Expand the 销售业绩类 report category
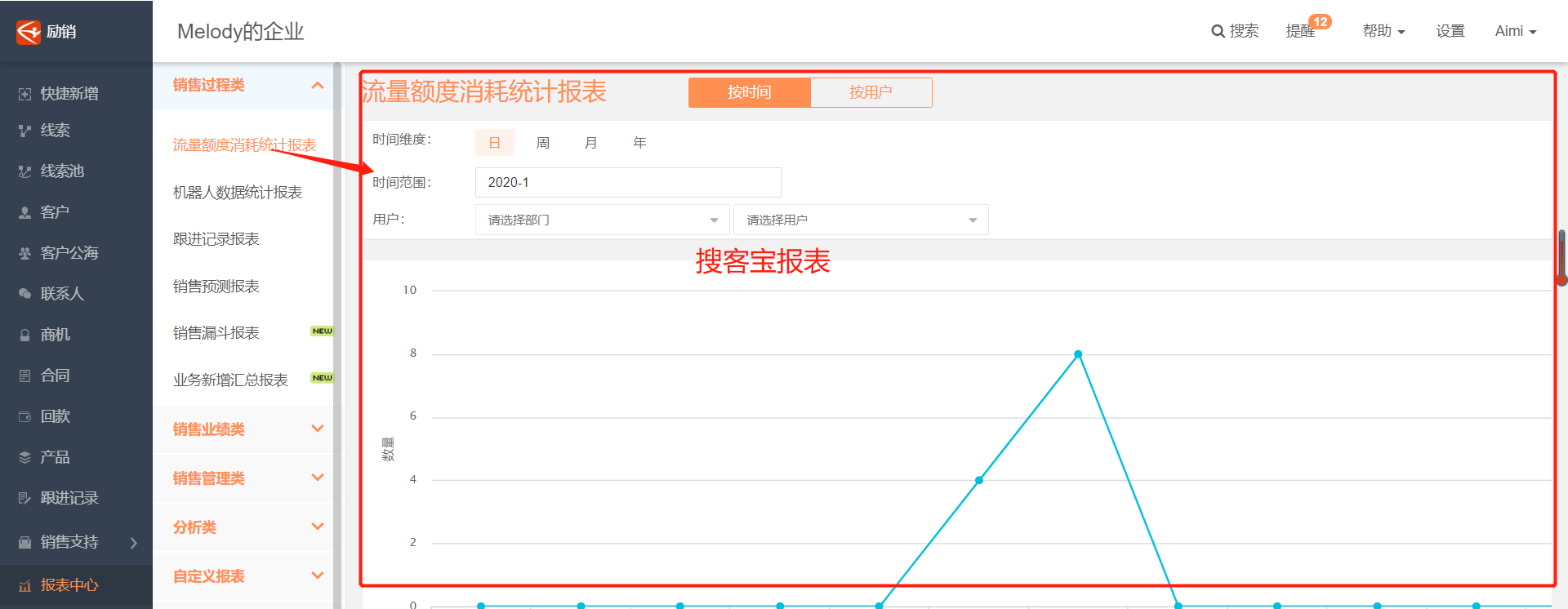The image size is (1568, 609). (245, 429)
